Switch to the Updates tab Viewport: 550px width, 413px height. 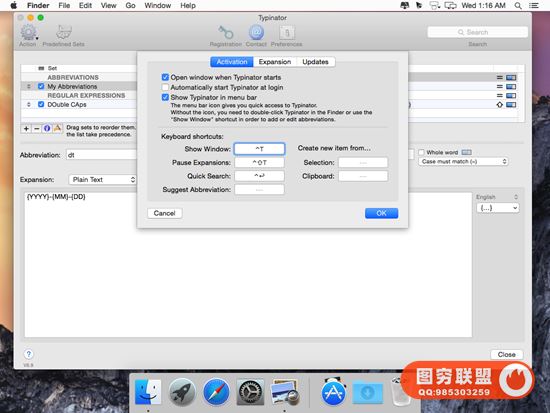click(x=315, y=62)
